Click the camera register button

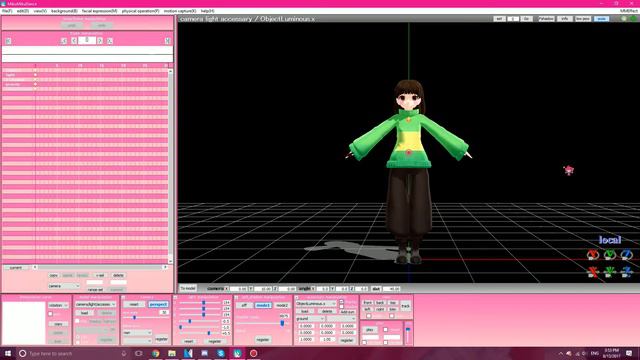coord(161,339)
